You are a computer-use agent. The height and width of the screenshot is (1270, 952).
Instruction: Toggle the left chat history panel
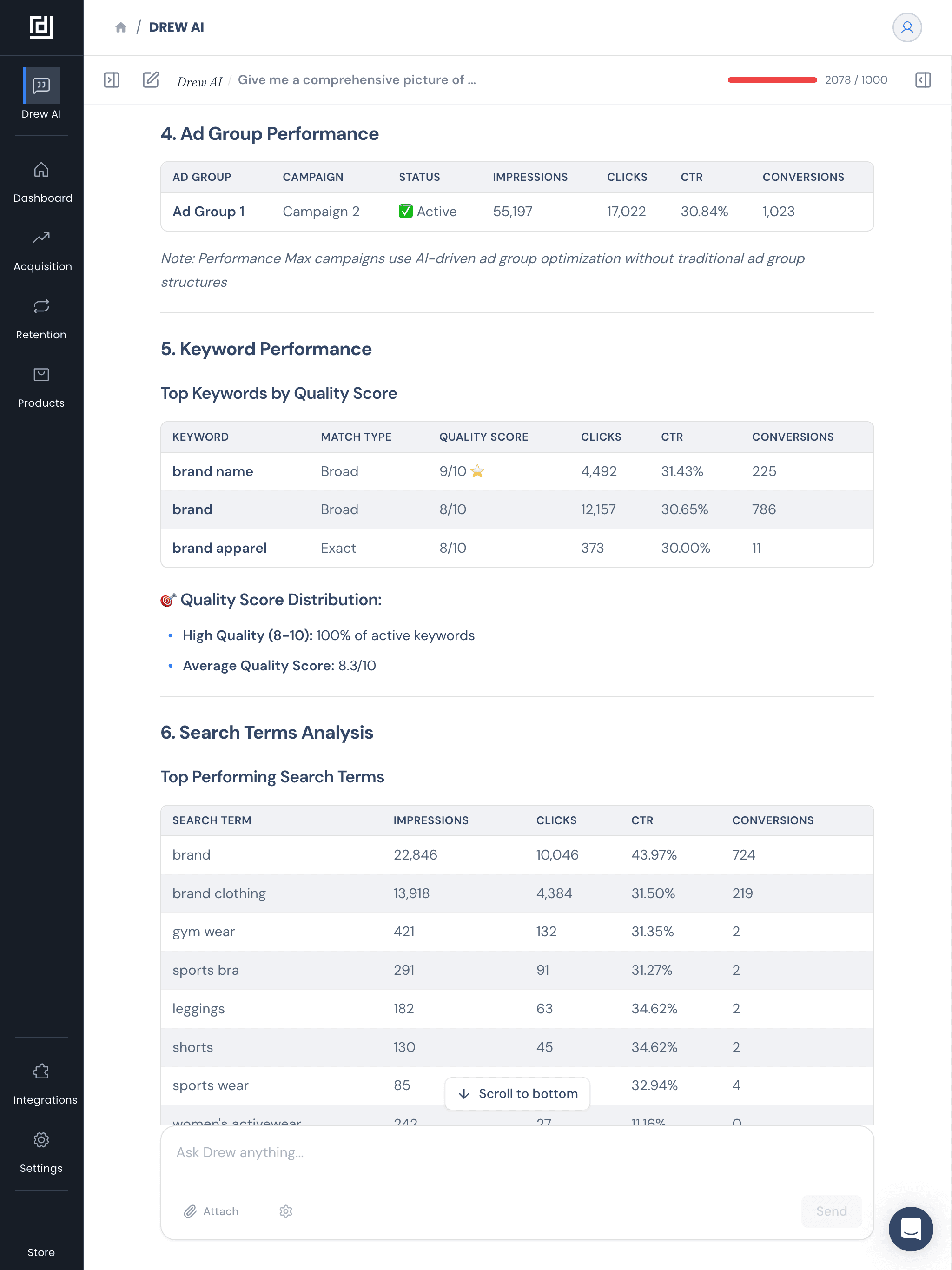112,80
